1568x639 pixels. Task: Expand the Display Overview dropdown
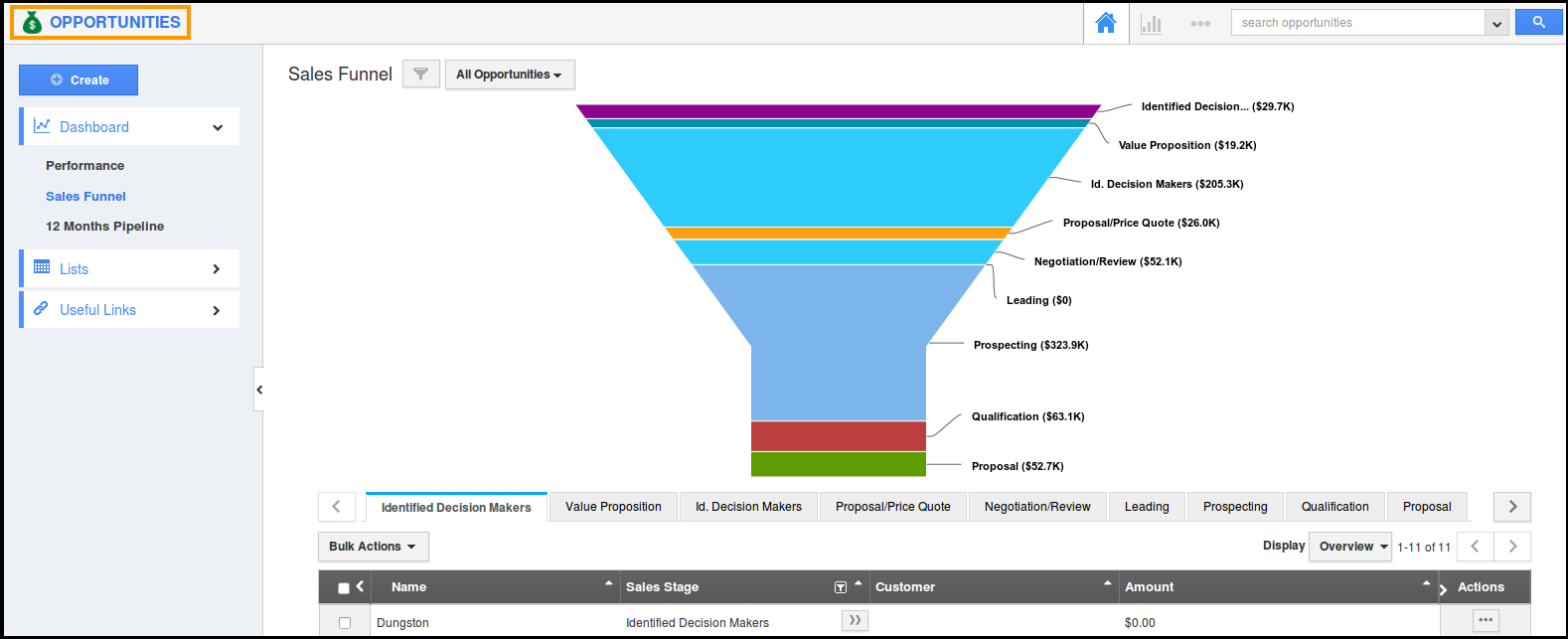[1351, 547]
